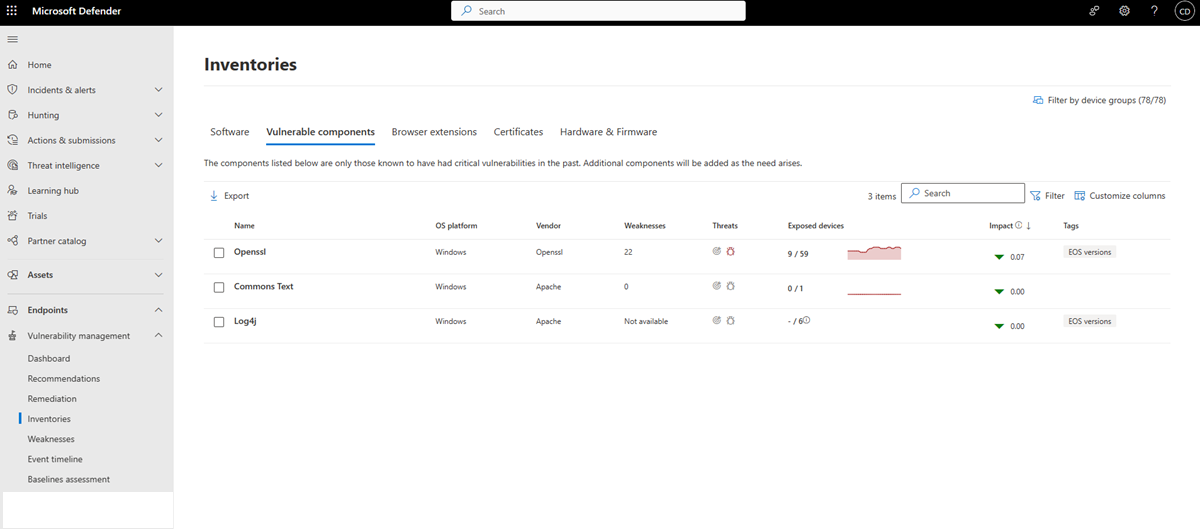The image size is (1200, 529).
Task: Open the Commons Text component name
Action: 264,287
